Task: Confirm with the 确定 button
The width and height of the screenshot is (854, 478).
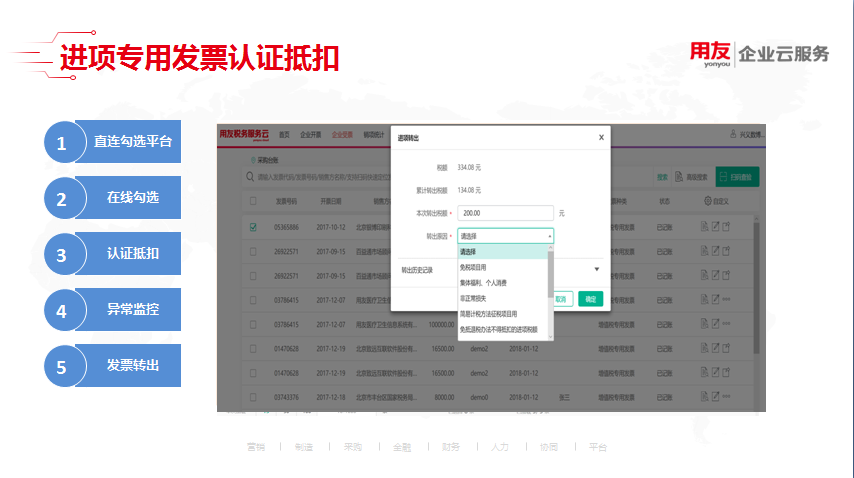Action: click(x=590, y=299)
